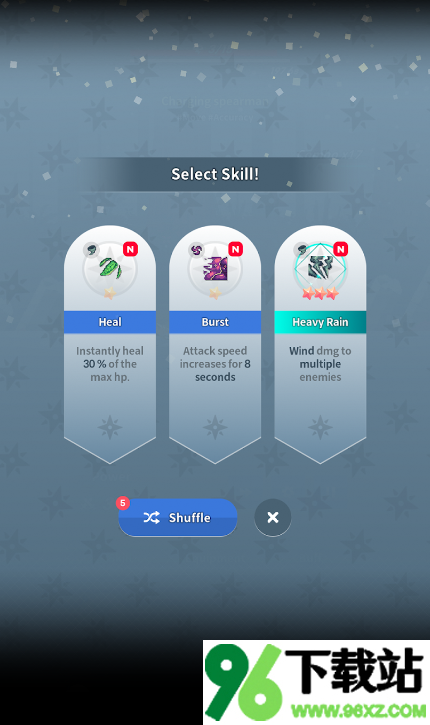Image resolution: width=430 pixels, height=725 pixels.
Task: Tap the three-star rating on Heavy Rain
Action: click(x=320, y=293)
